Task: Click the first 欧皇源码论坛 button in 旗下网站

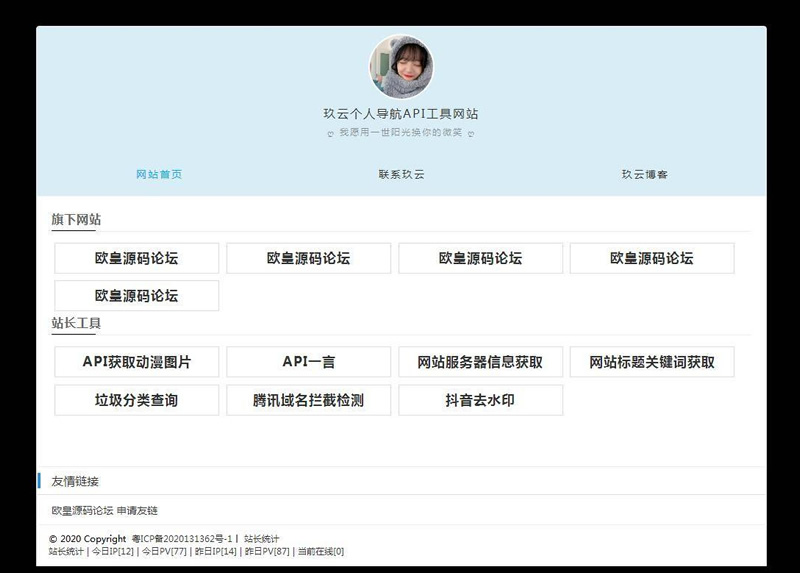Action: pos(136,258)
